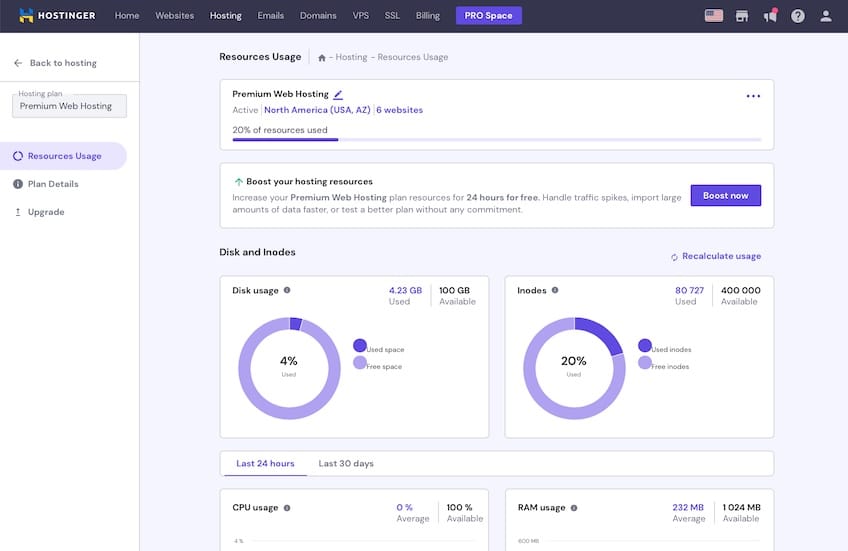The image size is (848, 551).
Task: Click the Used inodes legend swatch
Action: tap(645, 345)
